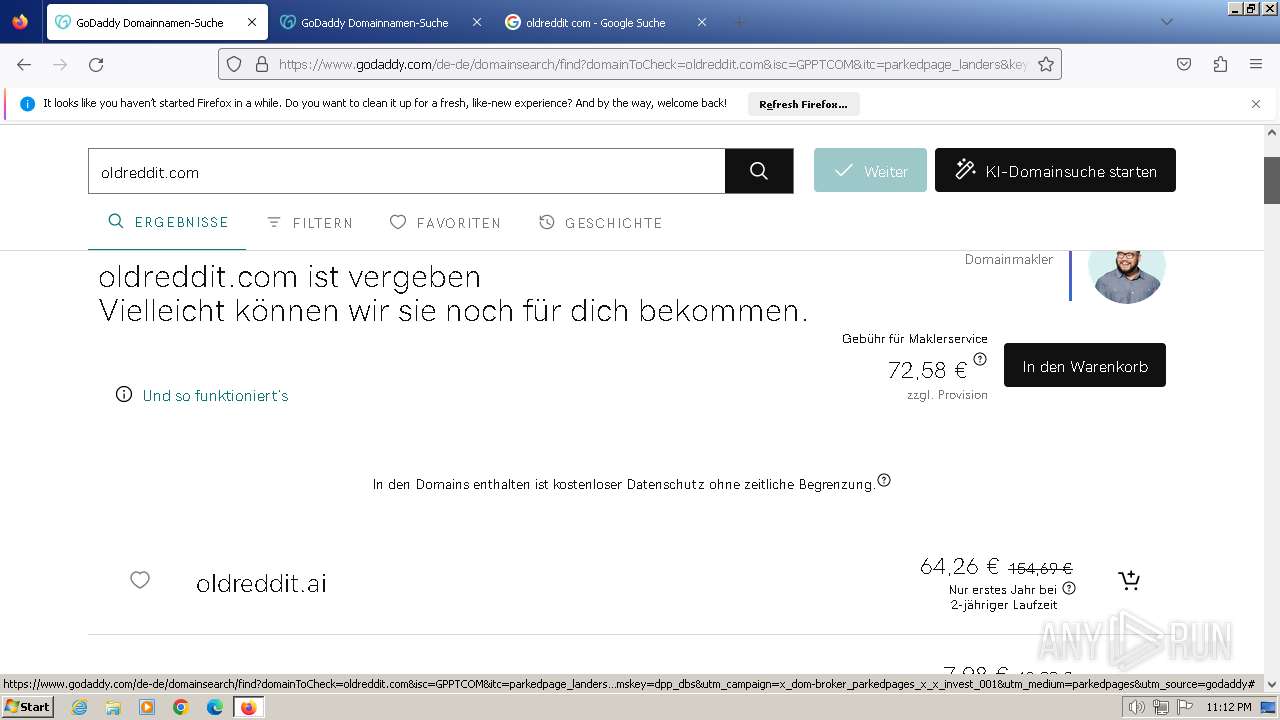The width and height of the screenshot is (1280, 720).
Task: Open List all tabs dropdown arrow
Action: [1166, 22]
